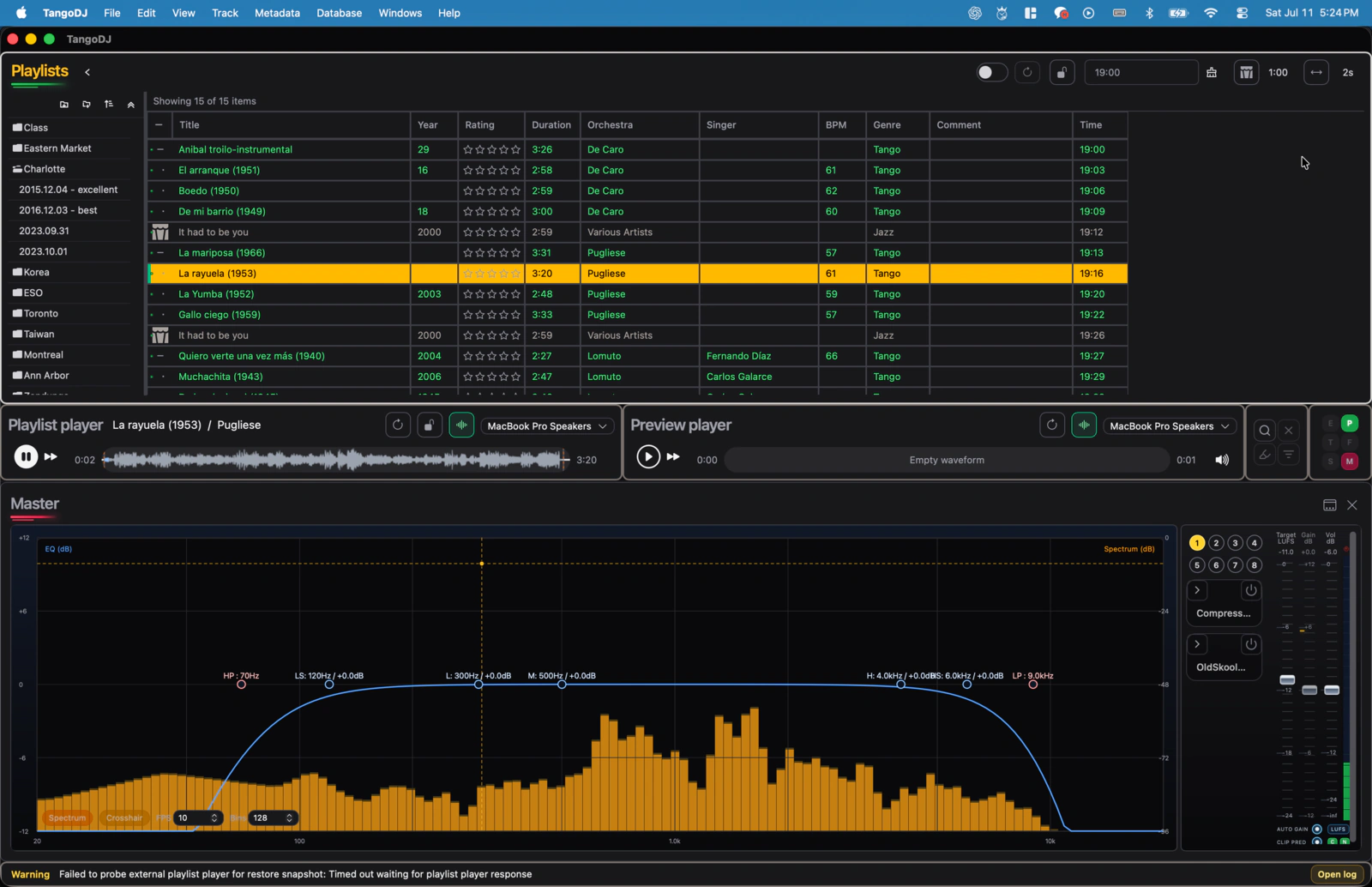Click the star rating for Boedo (1950)

coord(491,190)
